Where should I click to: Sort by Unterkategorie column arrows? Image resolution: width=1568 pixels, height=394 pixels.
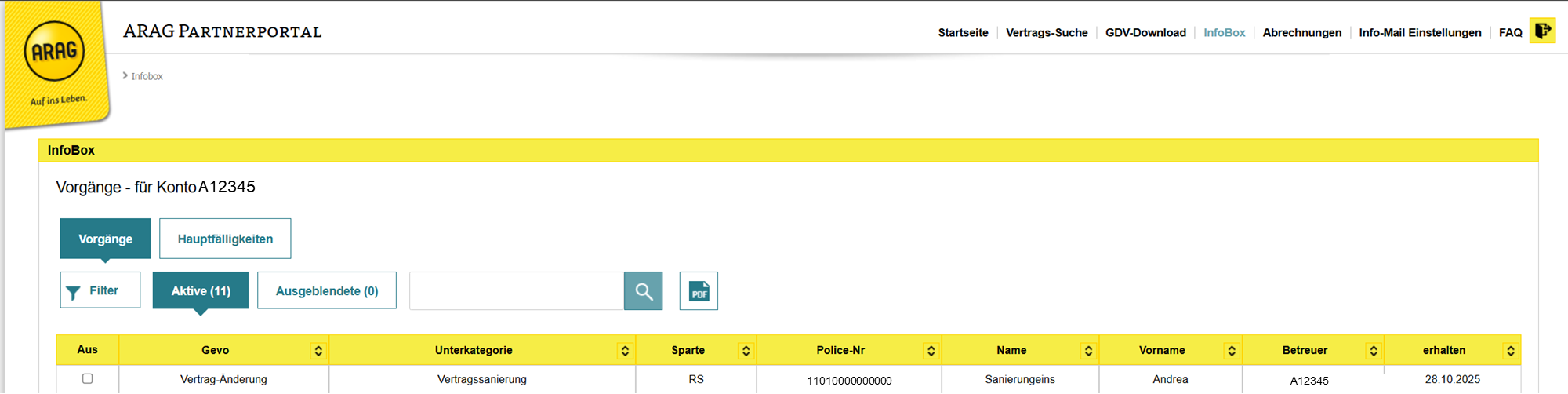pyautogui.click(x=625, y=351)
